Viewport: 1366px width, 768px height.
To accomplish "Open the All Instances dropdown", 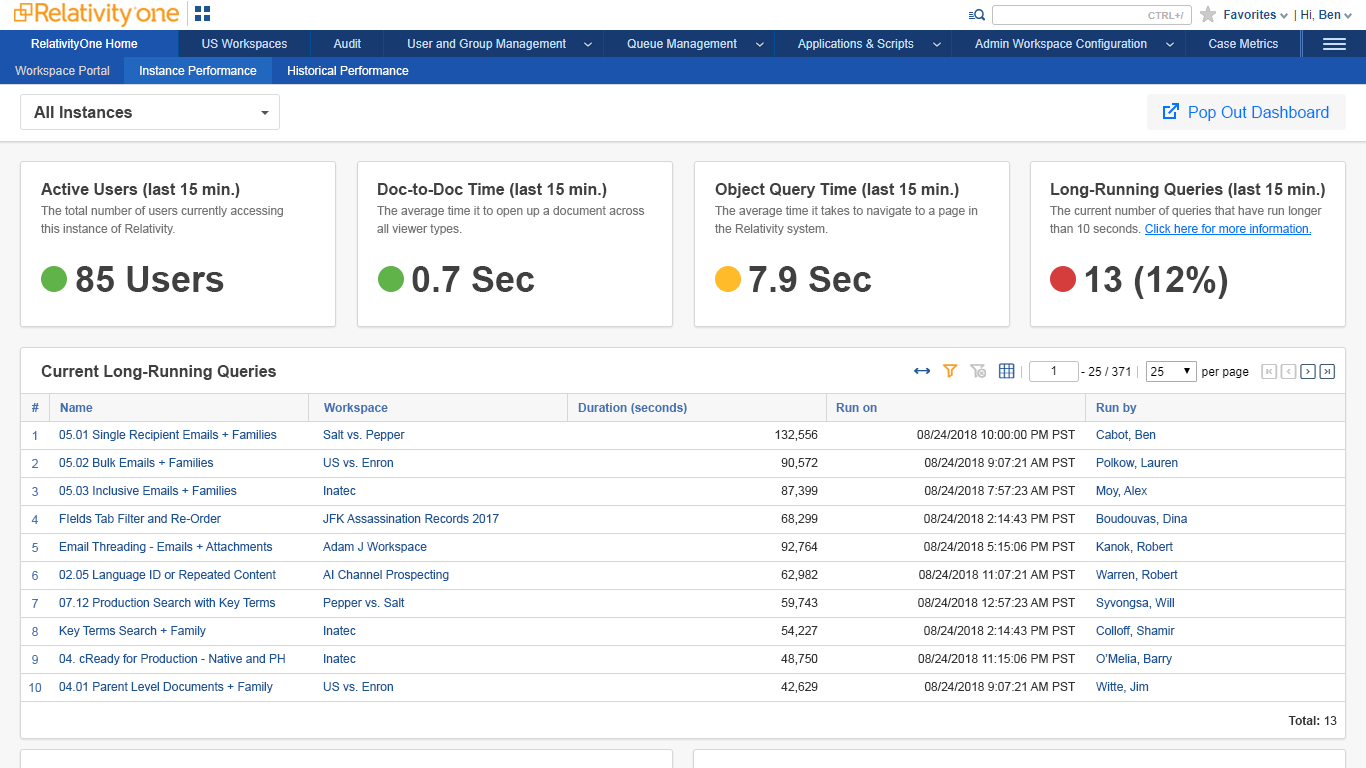I will coord(150,112).
